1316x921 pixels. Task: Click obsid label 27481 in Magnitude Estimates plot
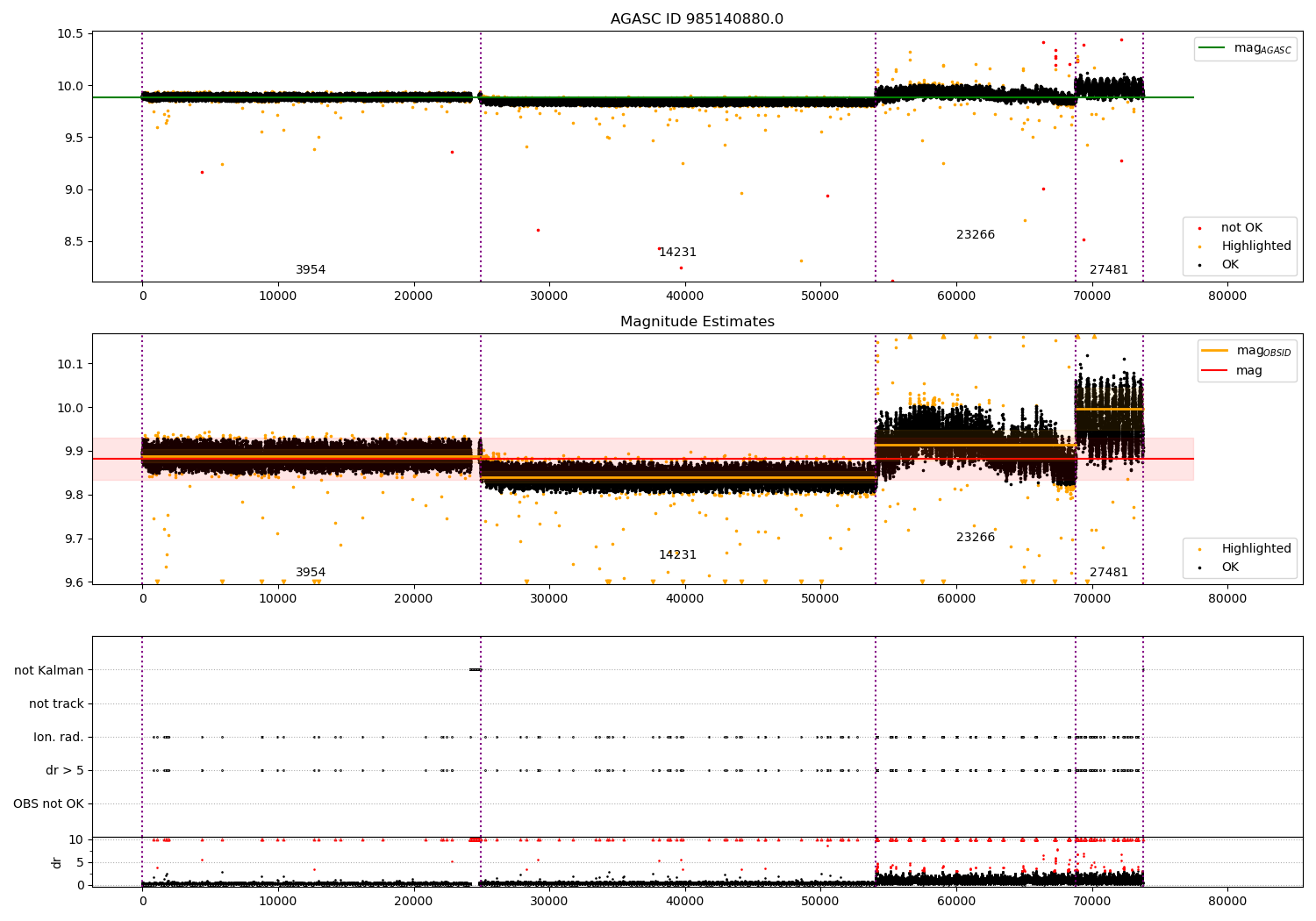point(1109,573)
